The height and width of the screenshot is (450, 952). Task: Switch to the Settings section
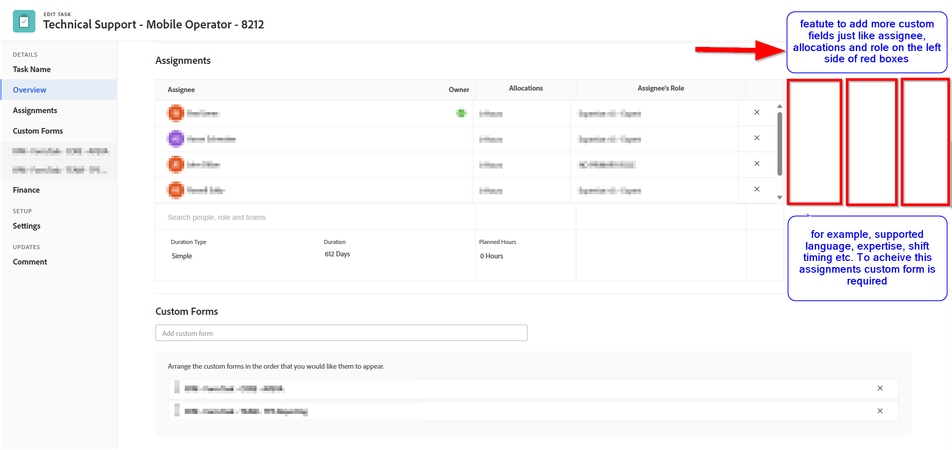(x=27, y=226)
